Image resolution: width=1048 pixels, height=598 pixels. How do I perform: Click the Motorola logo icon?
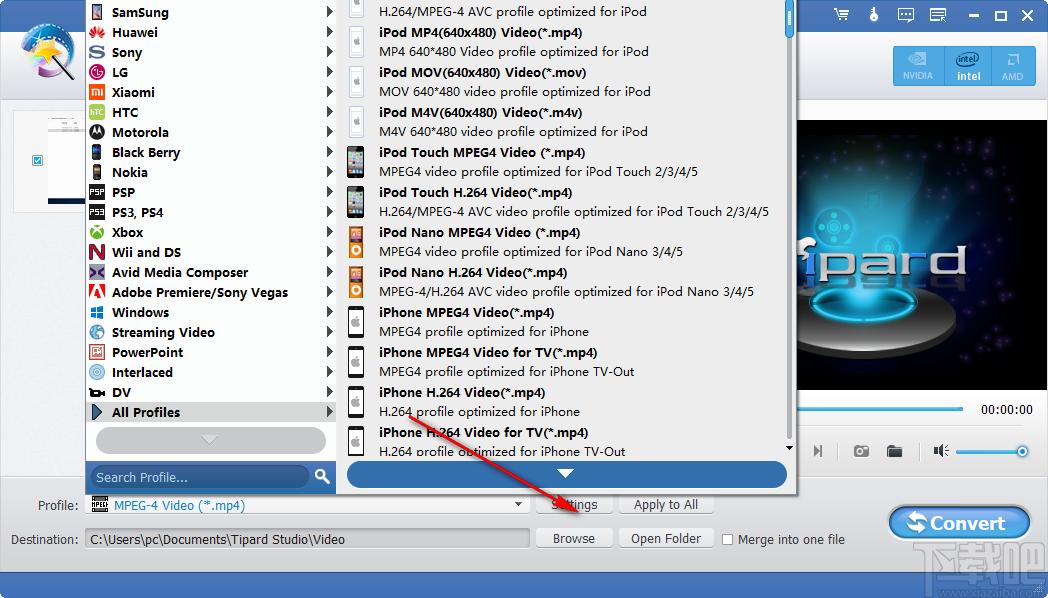[97, 132]
